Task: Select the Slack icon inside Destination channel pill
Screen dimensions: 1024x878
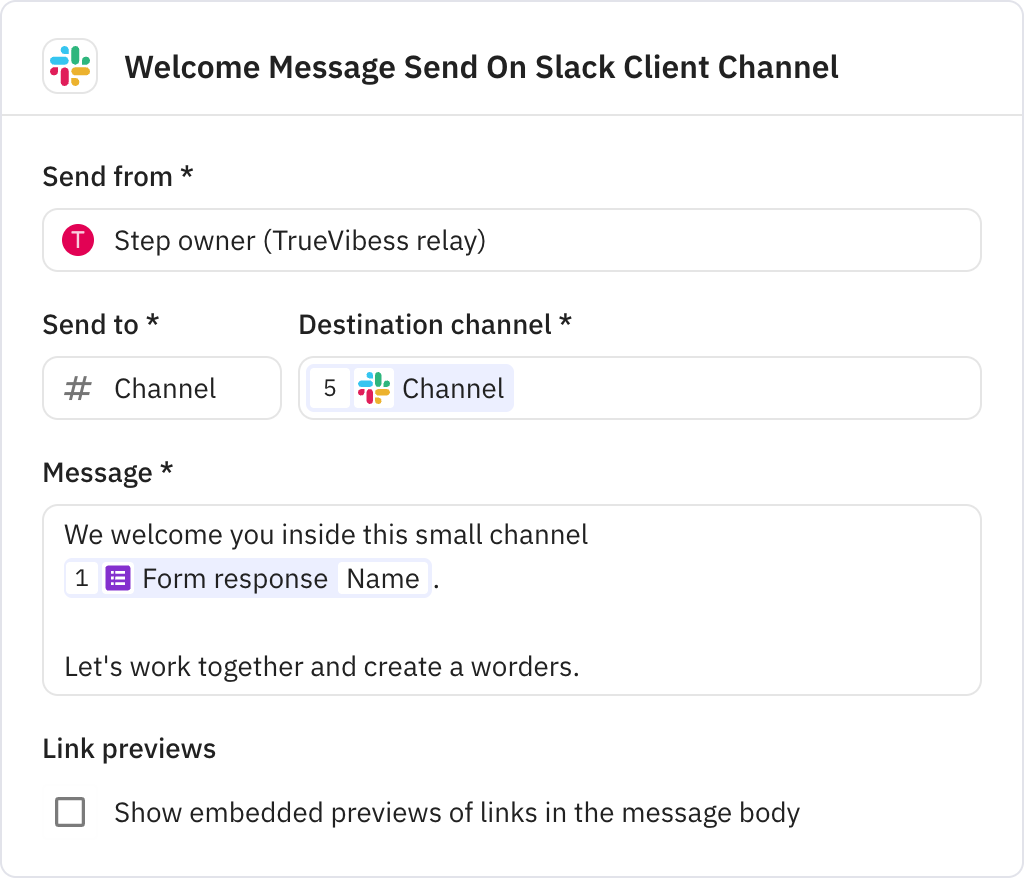Action: point(375,388)
